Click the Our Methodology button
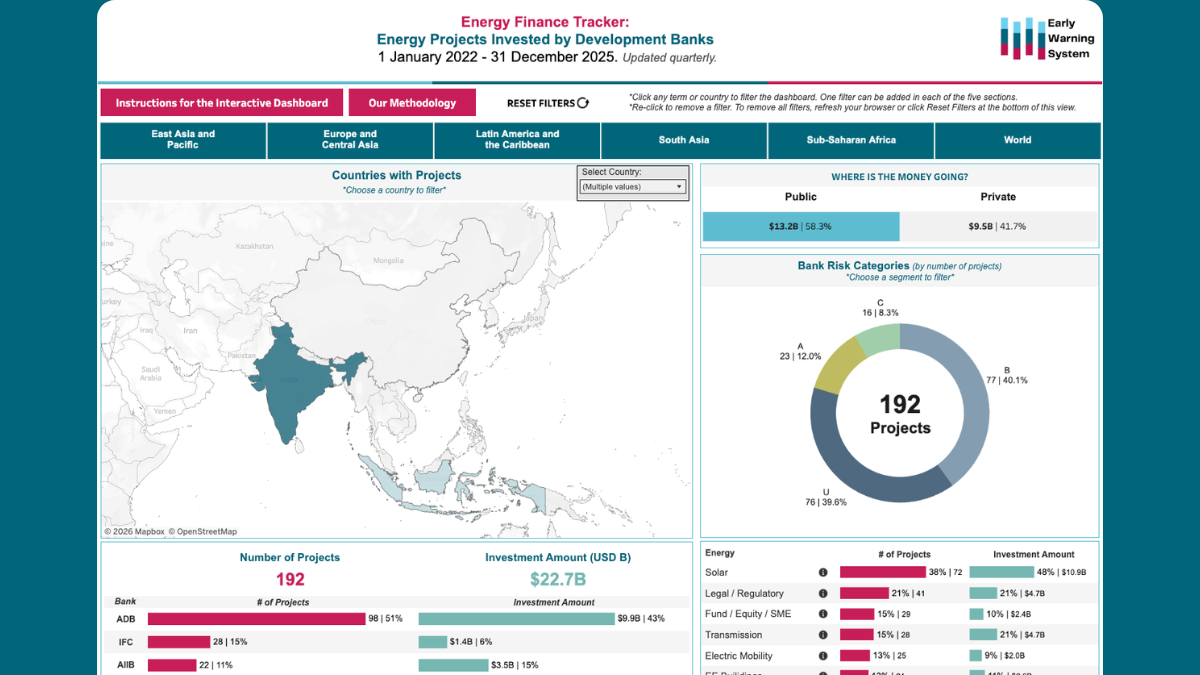 pos(412,102)
